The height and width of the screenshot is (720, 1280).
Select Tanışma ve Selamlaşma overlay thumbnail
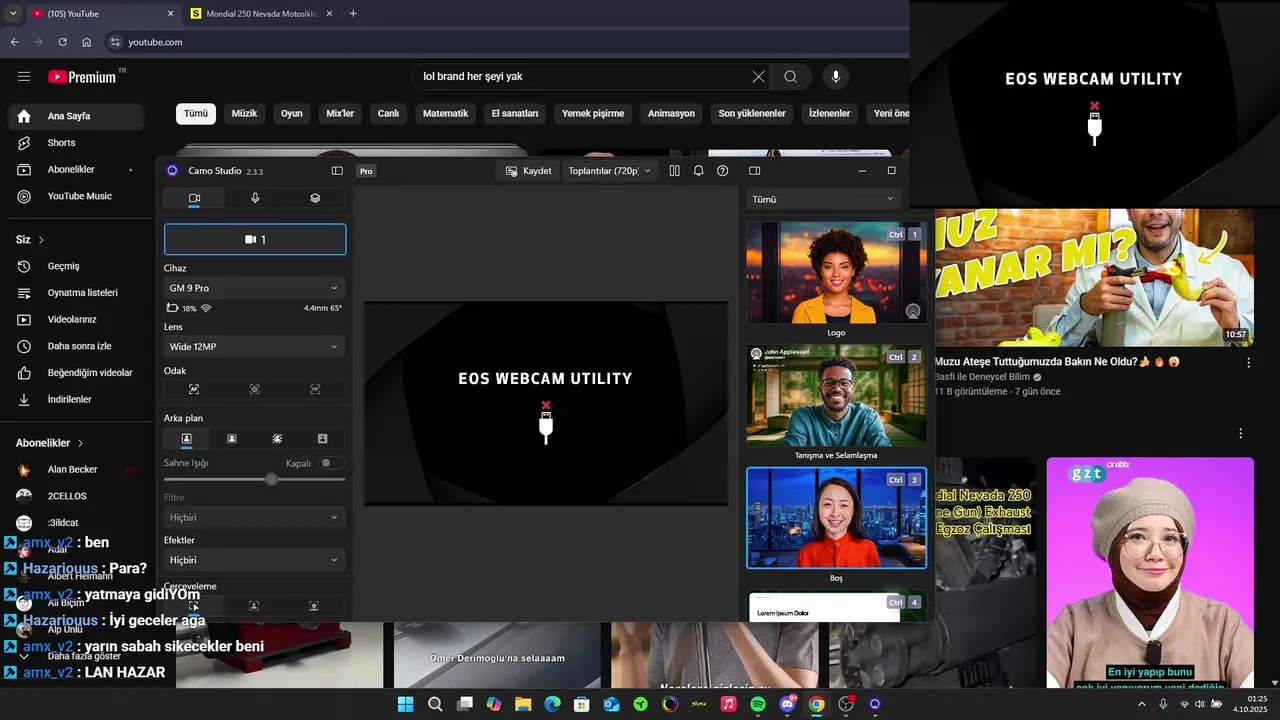tap(836, 396)
